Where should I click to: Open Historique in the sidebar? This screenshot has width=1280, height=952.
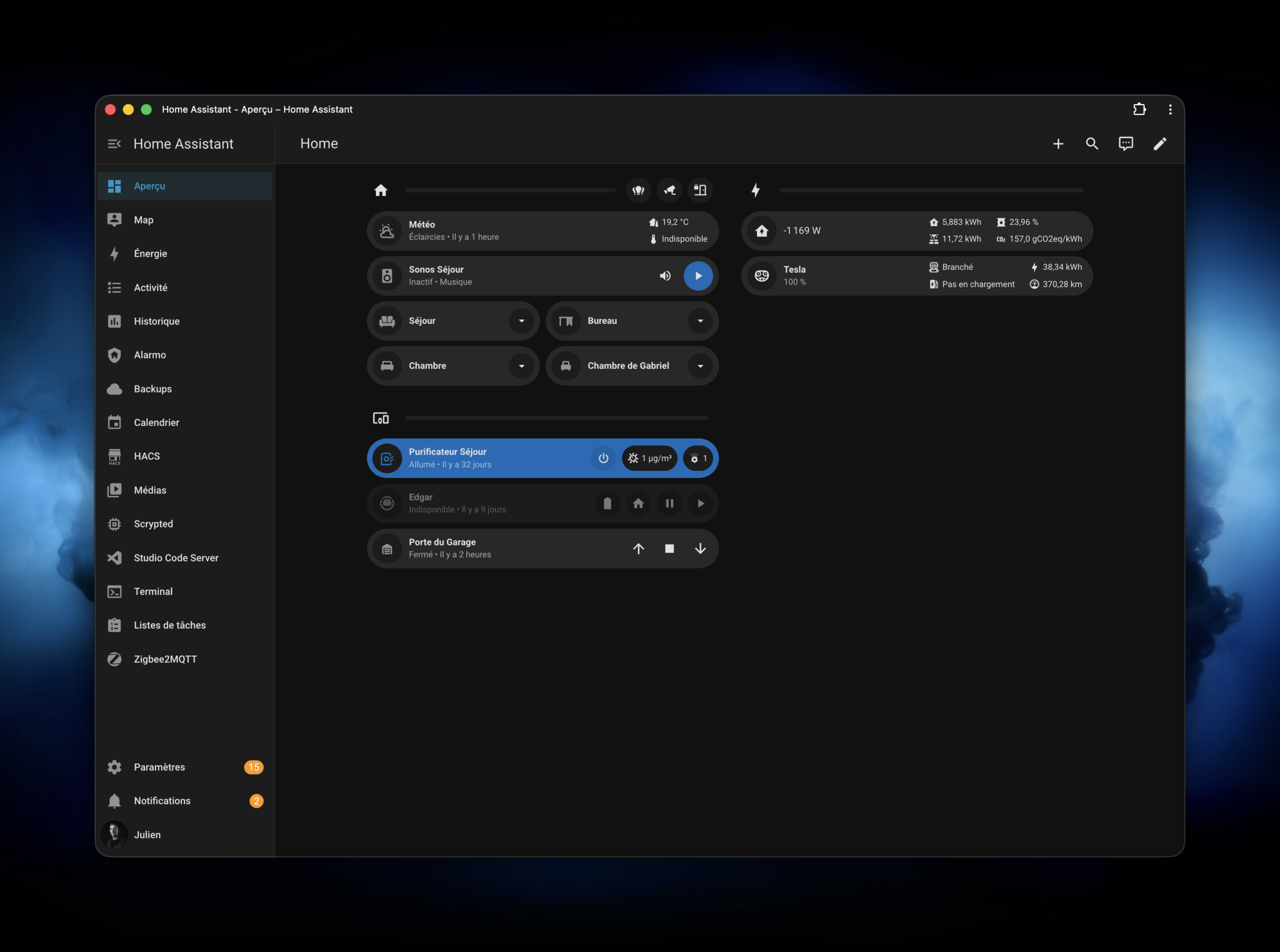pyautogui.click(x=185, y=321)
